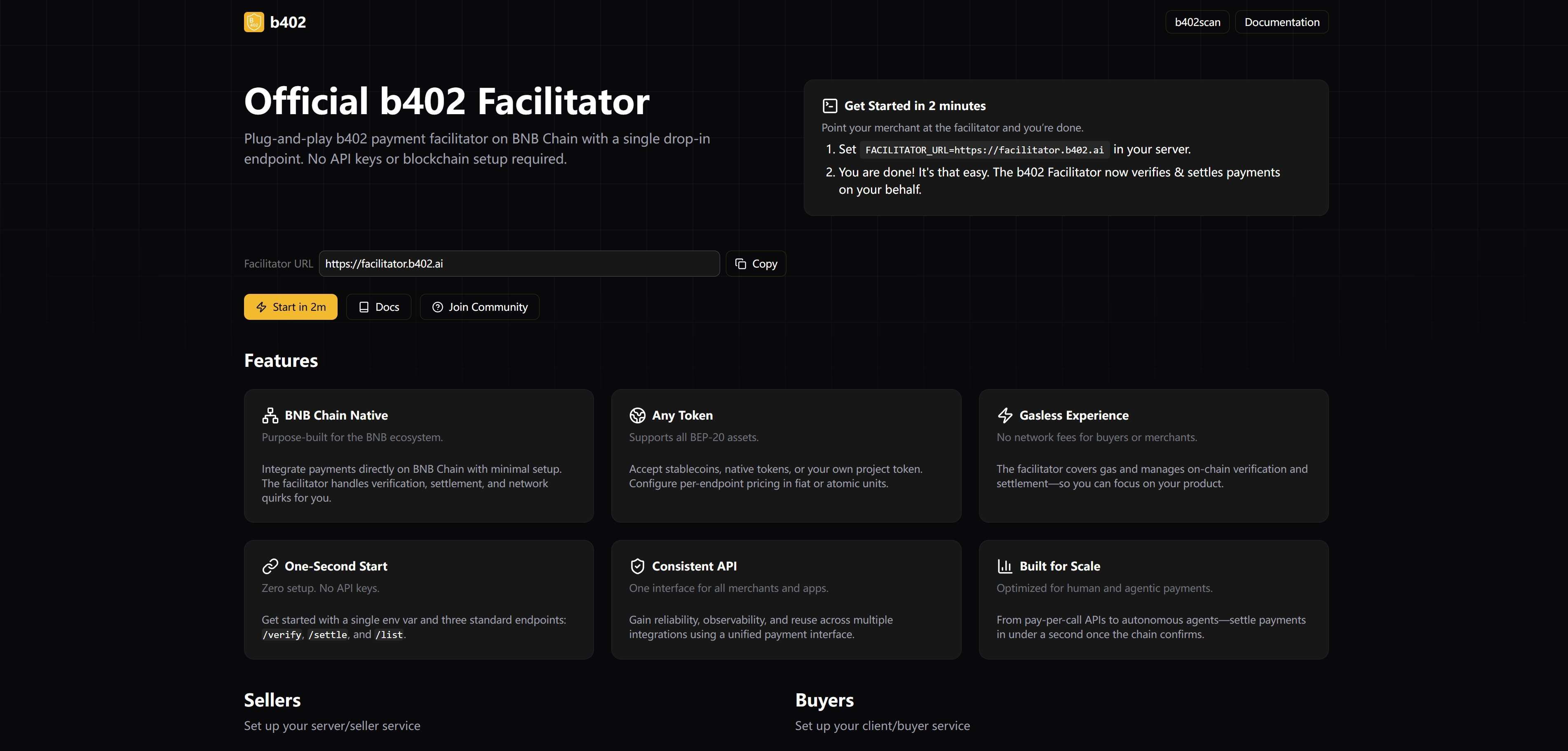Viewport: 1568px width, 751px height.
Task: Open the Documentation page
Action: pyautogui.click(x=1281, y=22)
